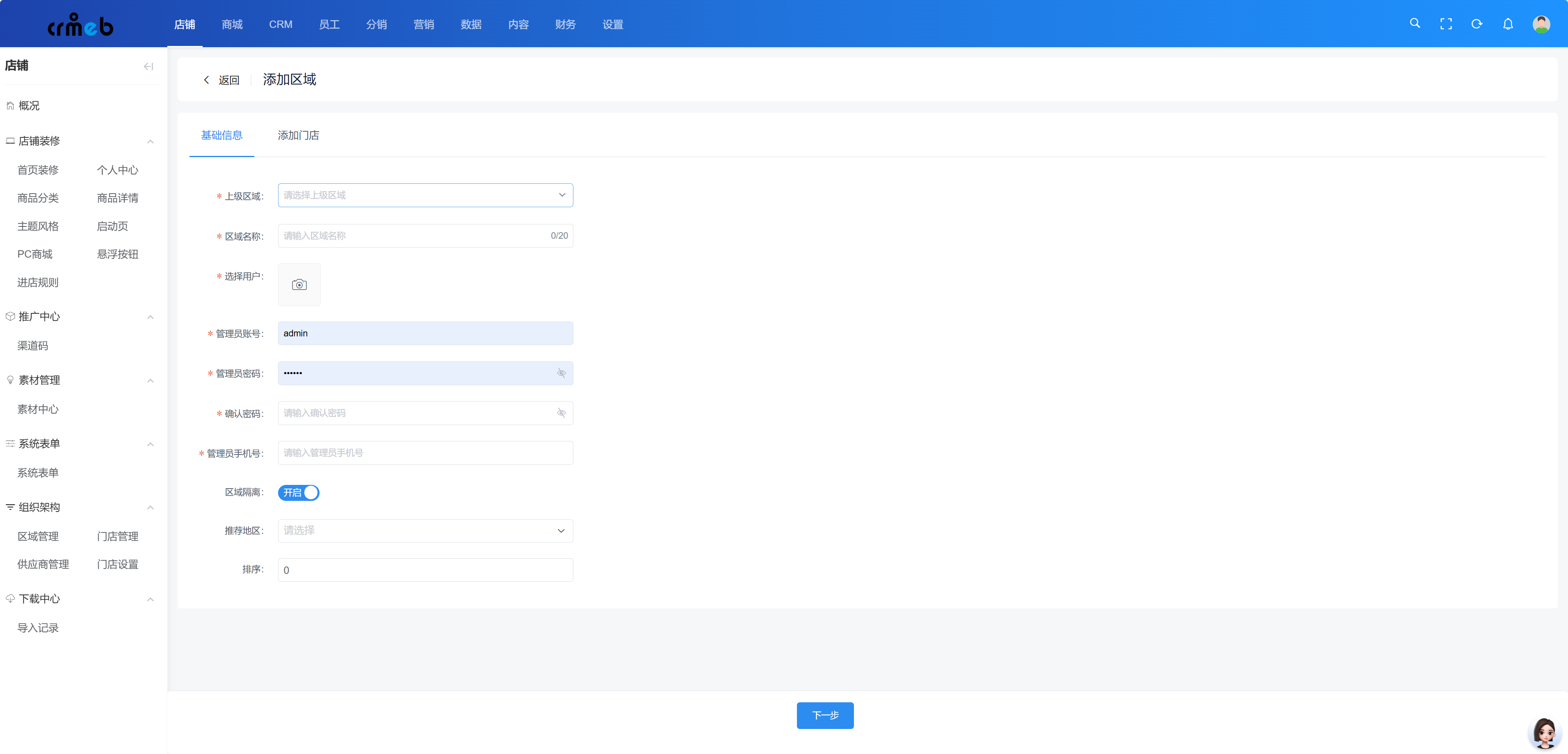The image size is (1568, 754).
Task: Open 门店管理 in the sidebar
Action: point(117,536)
